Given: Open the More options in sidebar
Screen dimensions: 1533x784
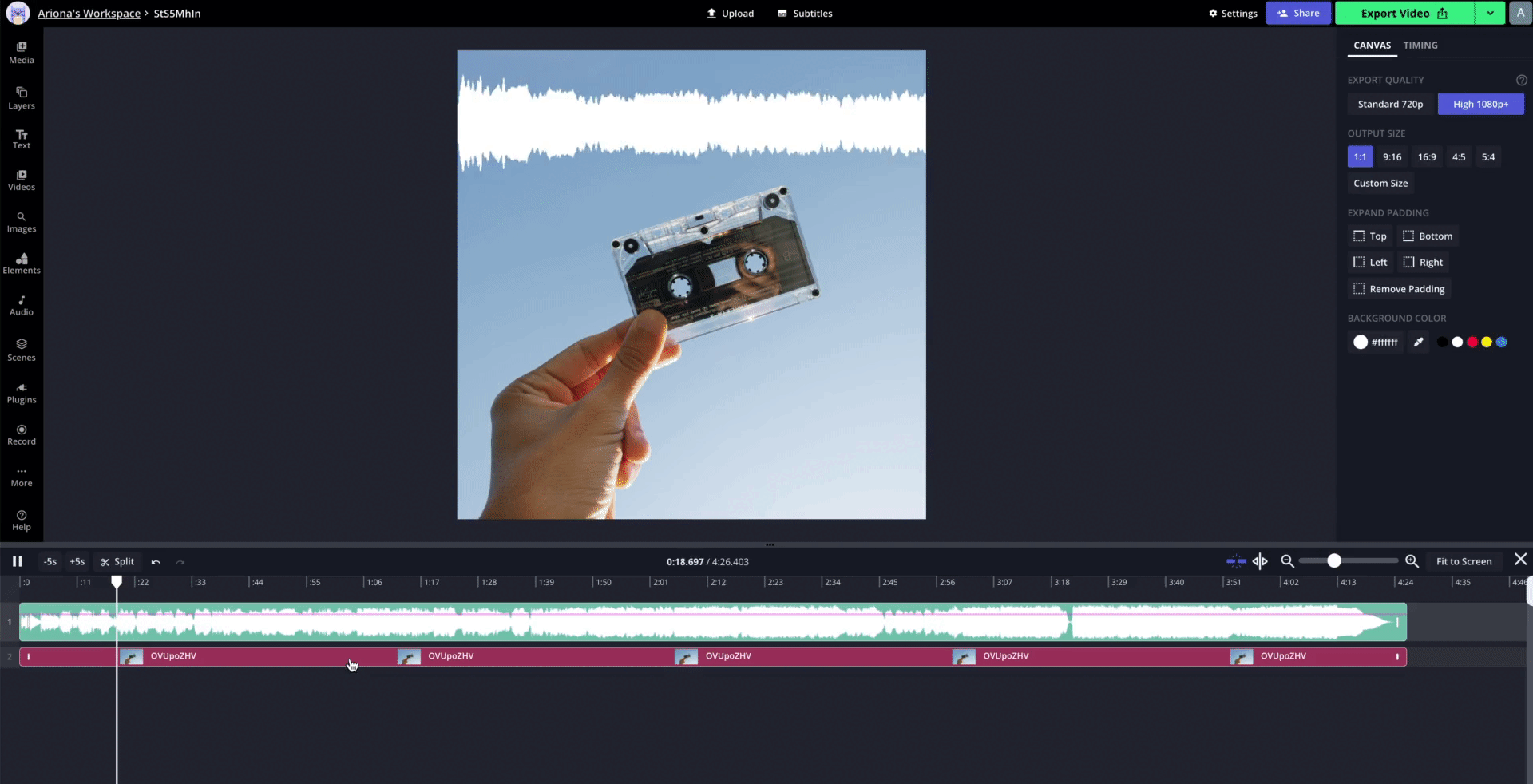Looking at the screenshot, I should click(22, 477).
